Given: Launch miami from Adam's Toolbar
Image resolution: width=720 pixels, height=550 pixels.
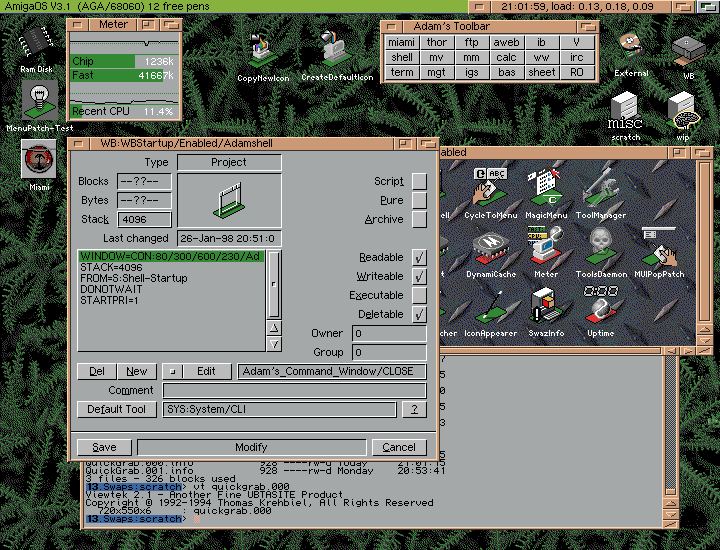Looking at the screenshot, I should [x=401, y=42].
